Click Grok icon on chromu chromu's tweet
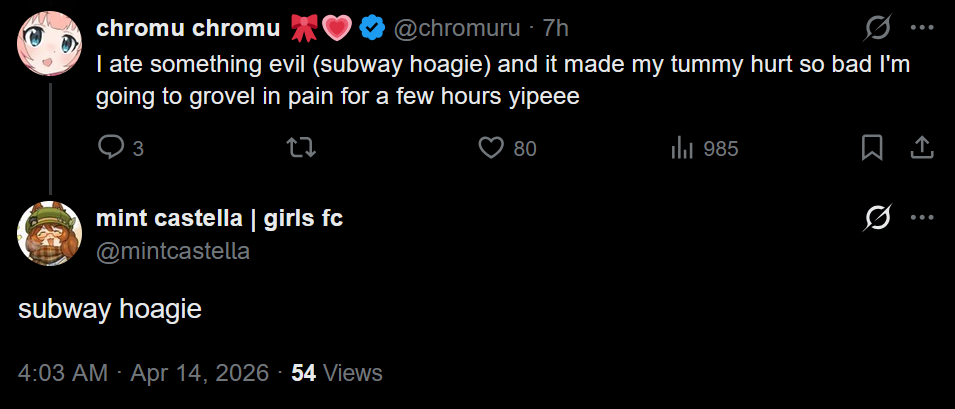The width and height of the screenshot is (955, 409). pos(878,28)
